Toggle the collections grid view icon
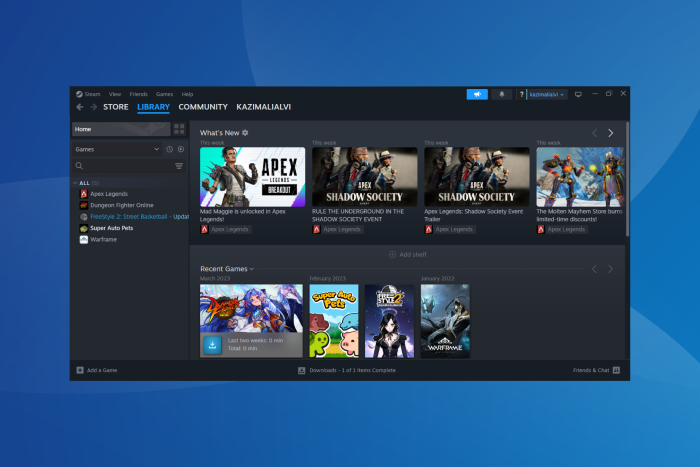 pyautogui.click(x=179, y=129)
